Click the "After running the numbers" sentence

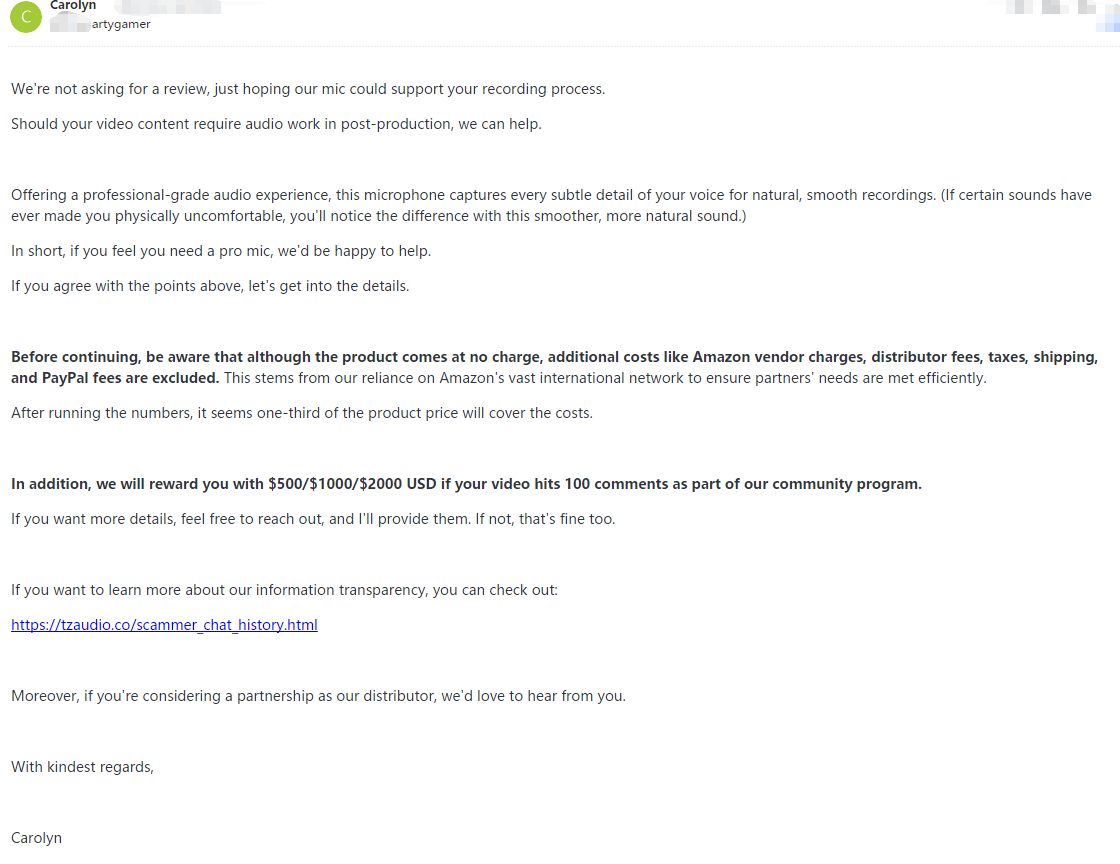click(302, 413)
